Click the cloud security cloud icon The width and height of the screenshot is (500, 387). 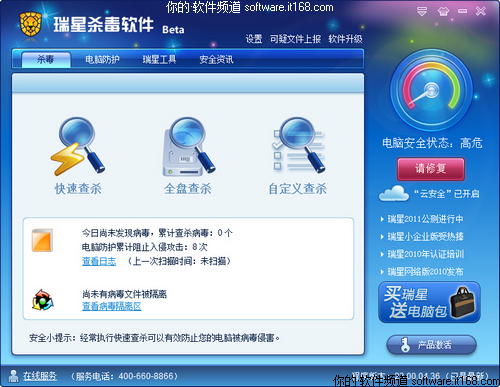394,193
